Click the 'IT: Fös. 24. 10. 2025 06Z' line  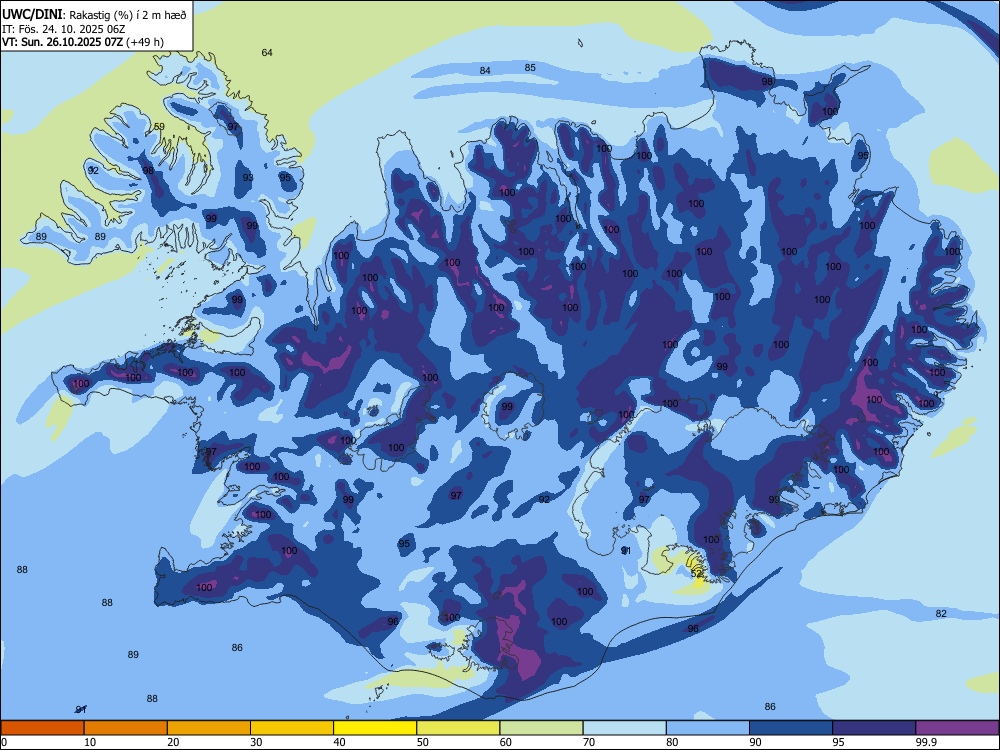pyautogui.click(x=64, y=29)
